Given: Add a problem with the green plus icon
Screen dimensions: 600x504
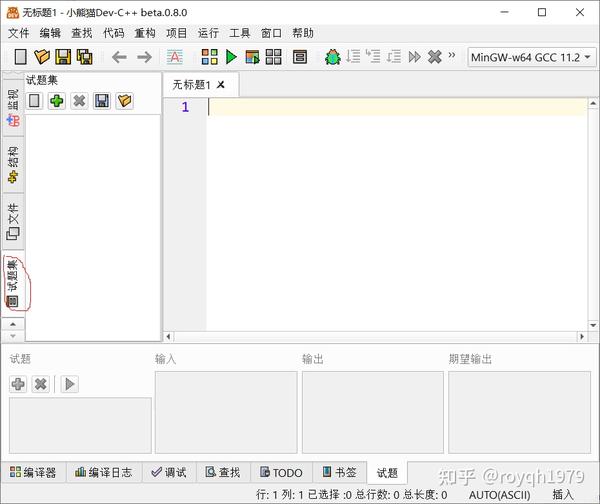Looking at the screenshot, I should click(x=57, y=101).
